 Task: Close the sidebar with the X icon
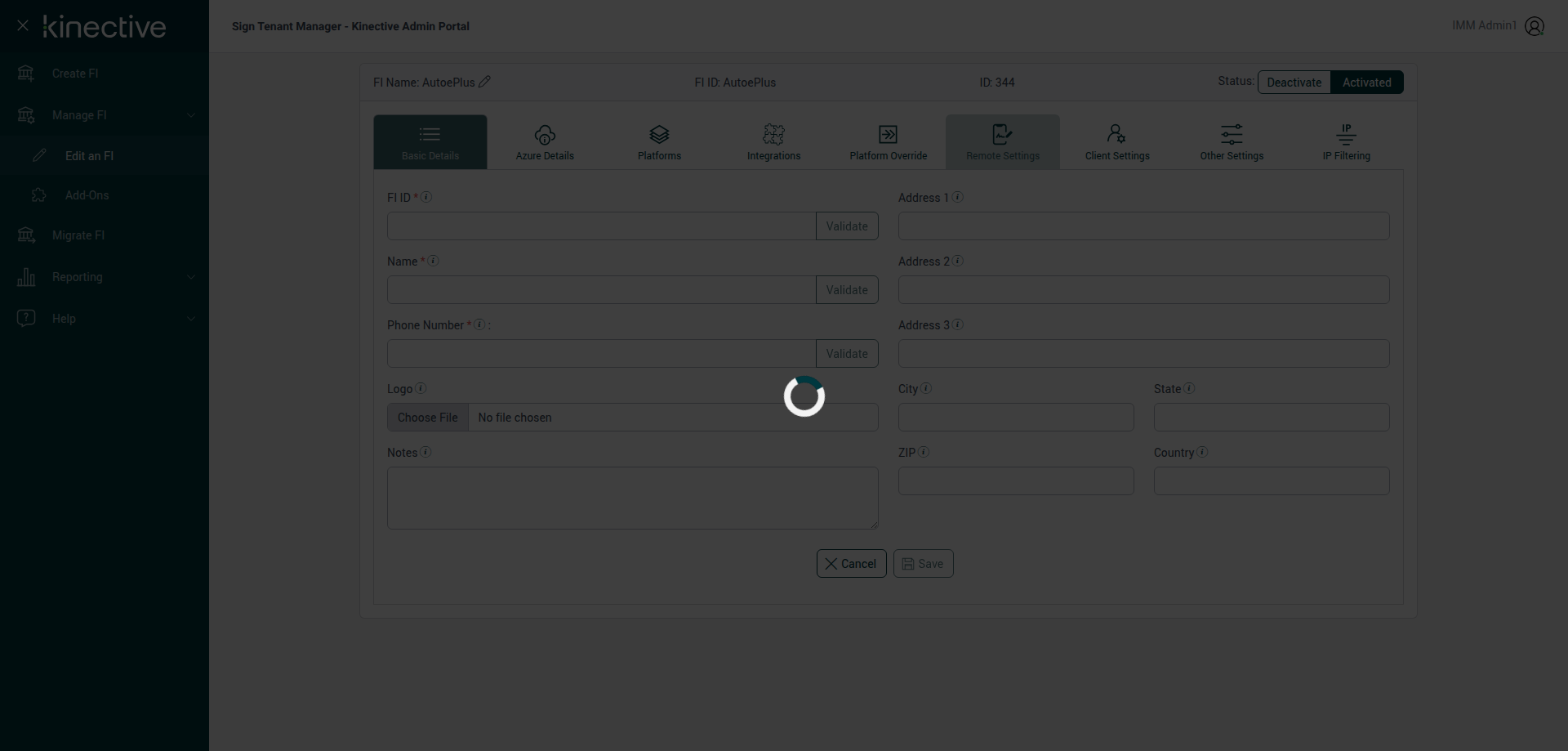23,26
